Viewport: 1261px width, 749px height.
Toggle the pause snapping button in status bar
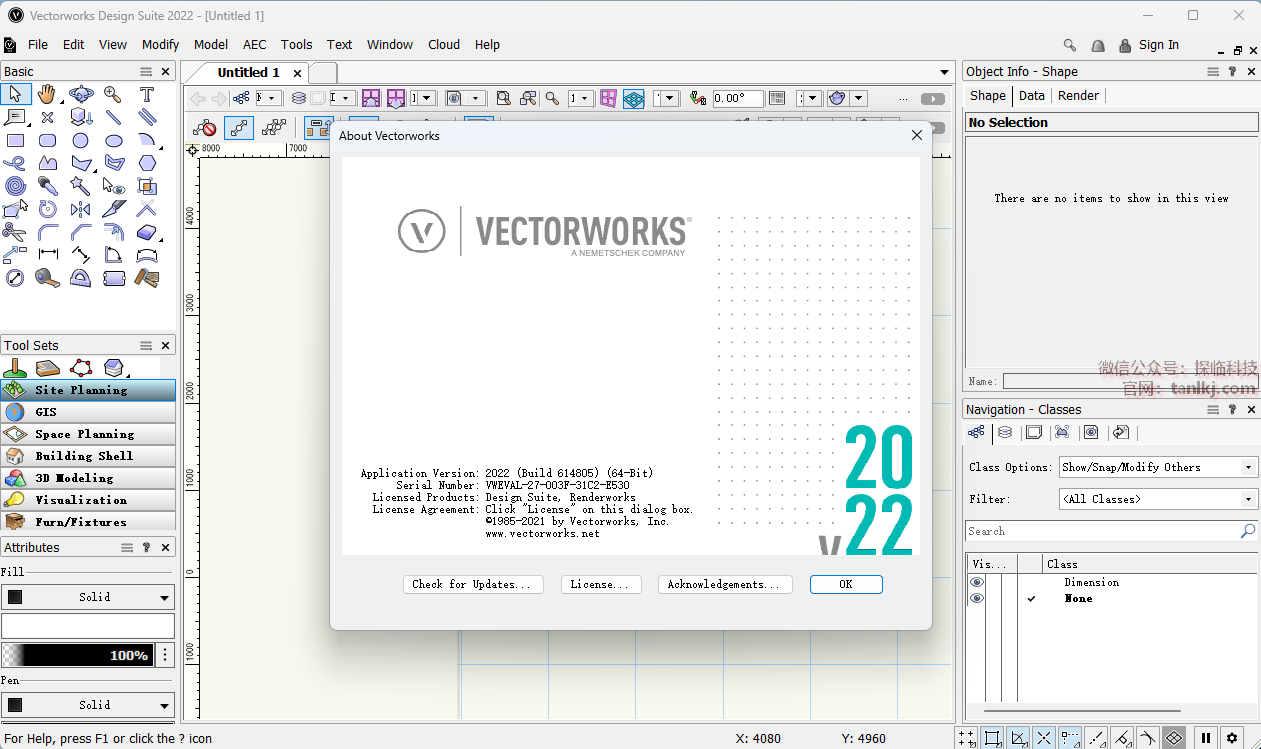pyautogui.click(x=1206, y=738)
